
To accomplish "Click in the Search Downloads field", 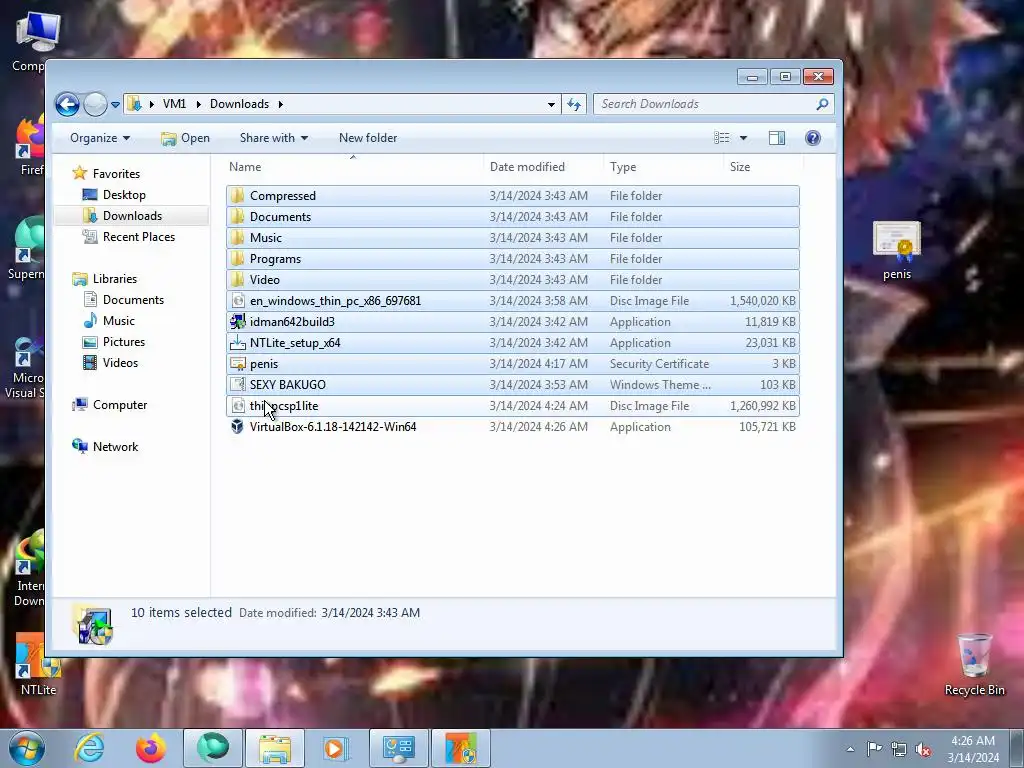I will 705,104.
